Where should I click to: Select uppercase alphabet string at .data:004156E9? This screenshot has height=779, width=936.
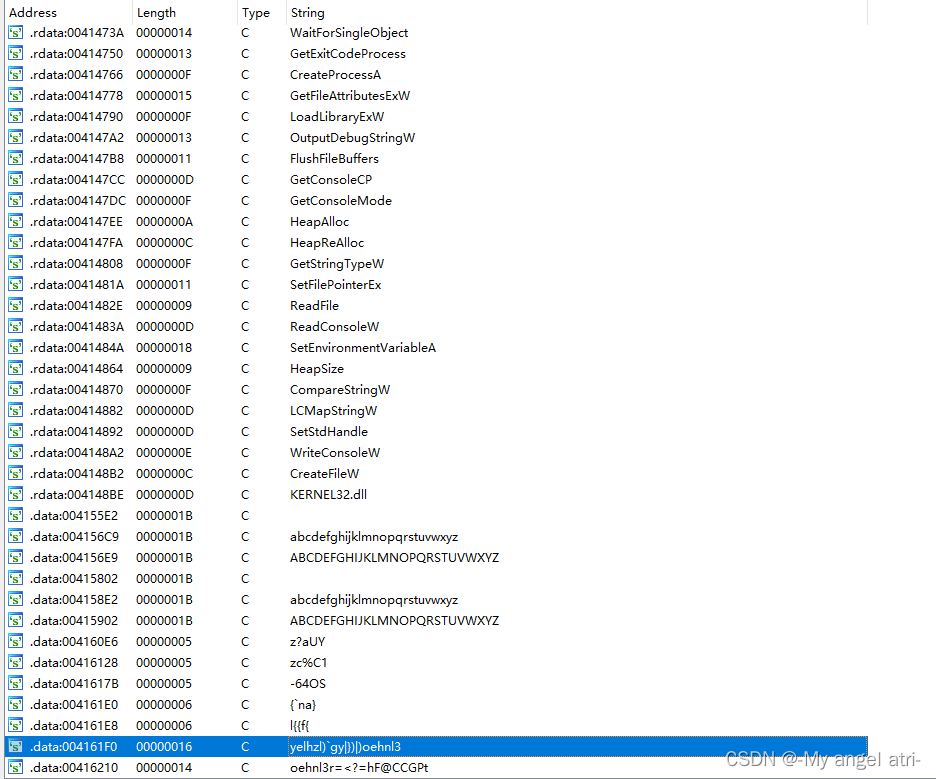pos(395,558)
